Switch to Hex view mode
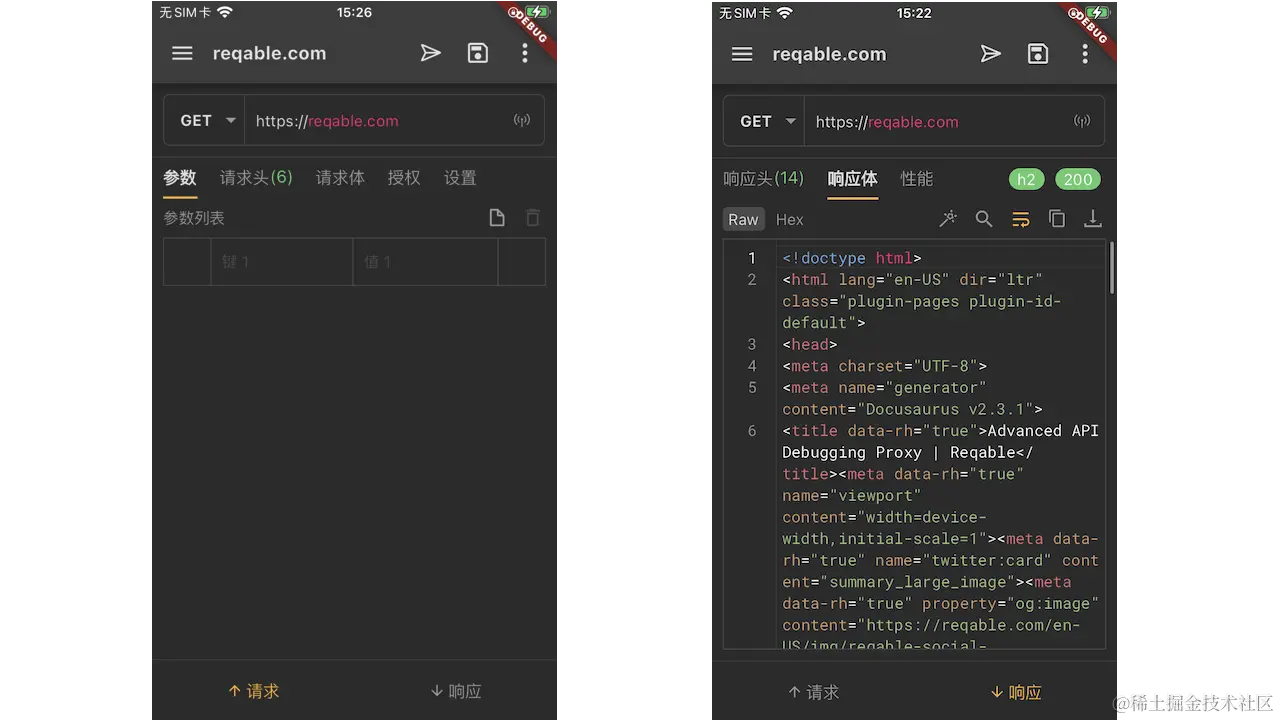This screenshot has height=720, width=1280. click(790, 219)
